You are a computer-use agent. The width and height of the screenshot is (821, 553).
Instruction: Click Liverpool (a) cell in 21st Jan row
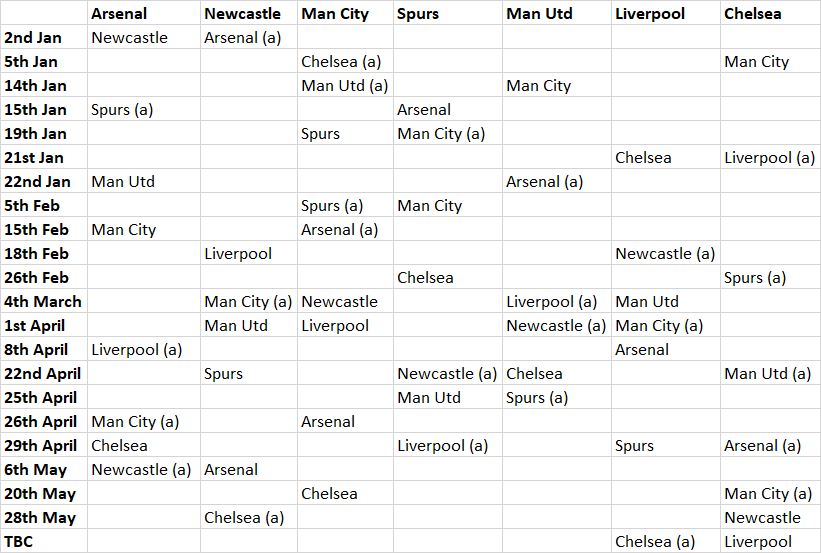(770, 158)
